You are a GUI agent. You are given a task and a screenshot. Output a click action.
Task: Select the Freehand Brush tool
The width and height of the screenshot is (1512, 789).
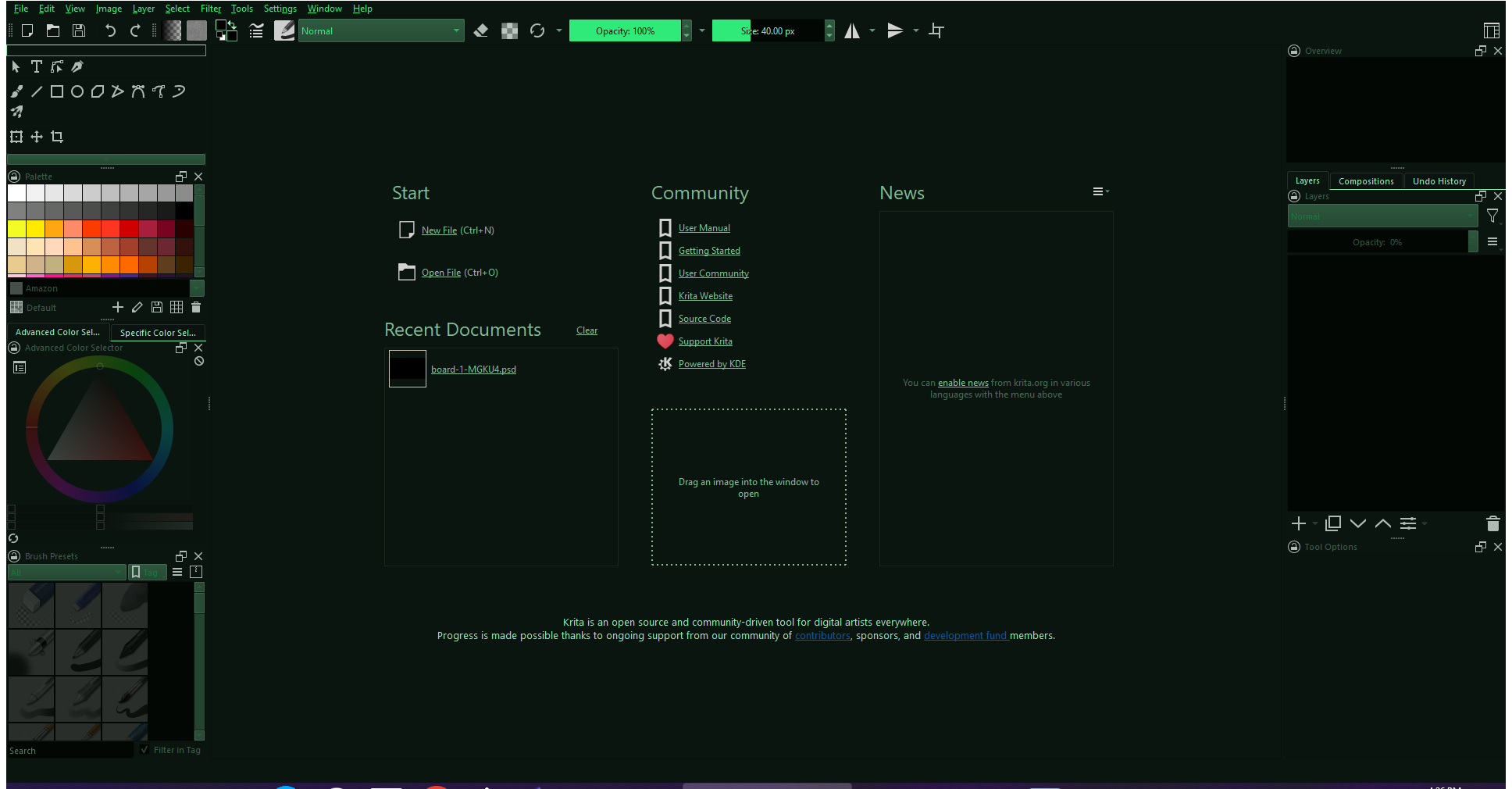tap(16, 91)
